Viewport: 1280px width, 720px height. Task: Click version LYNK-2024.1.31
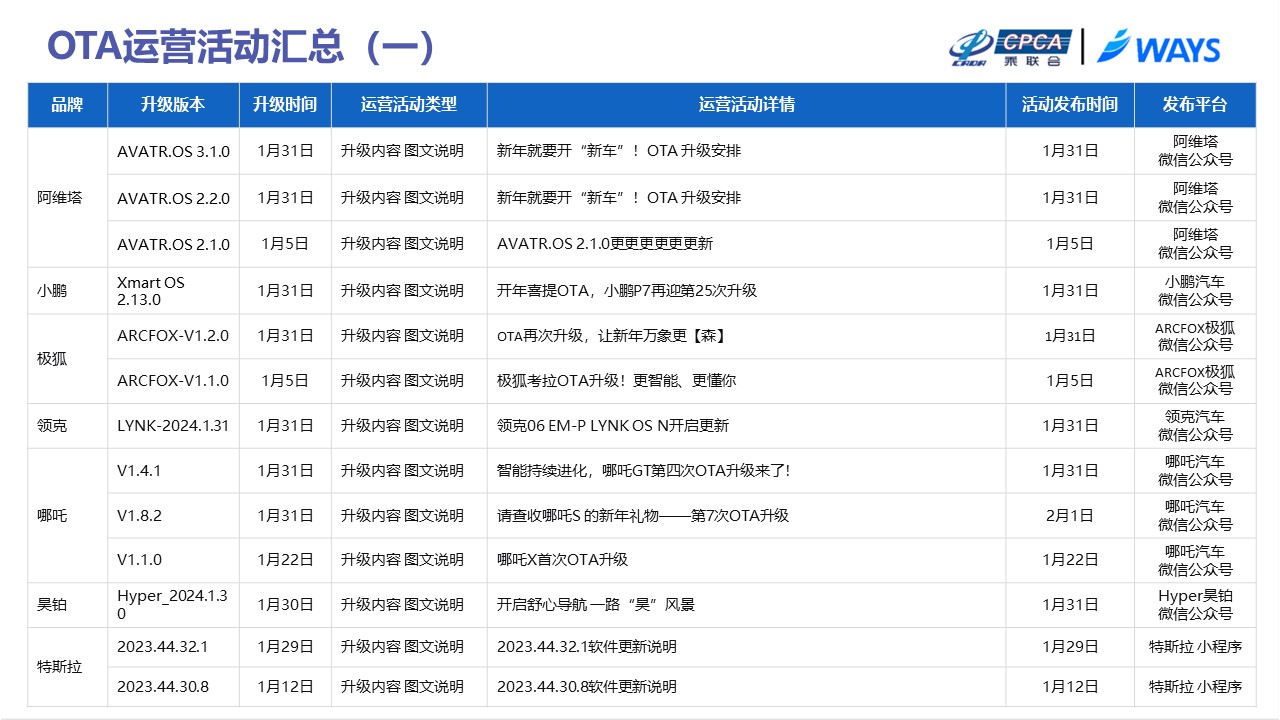(173, 426)
